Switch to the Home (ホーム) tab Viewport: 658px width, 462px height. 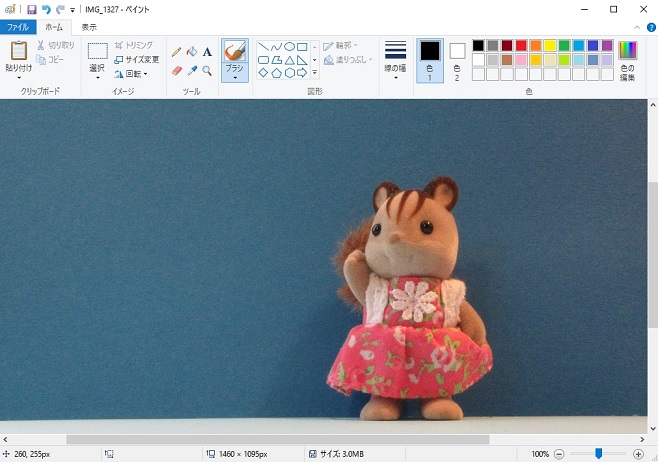coord(54,27)
